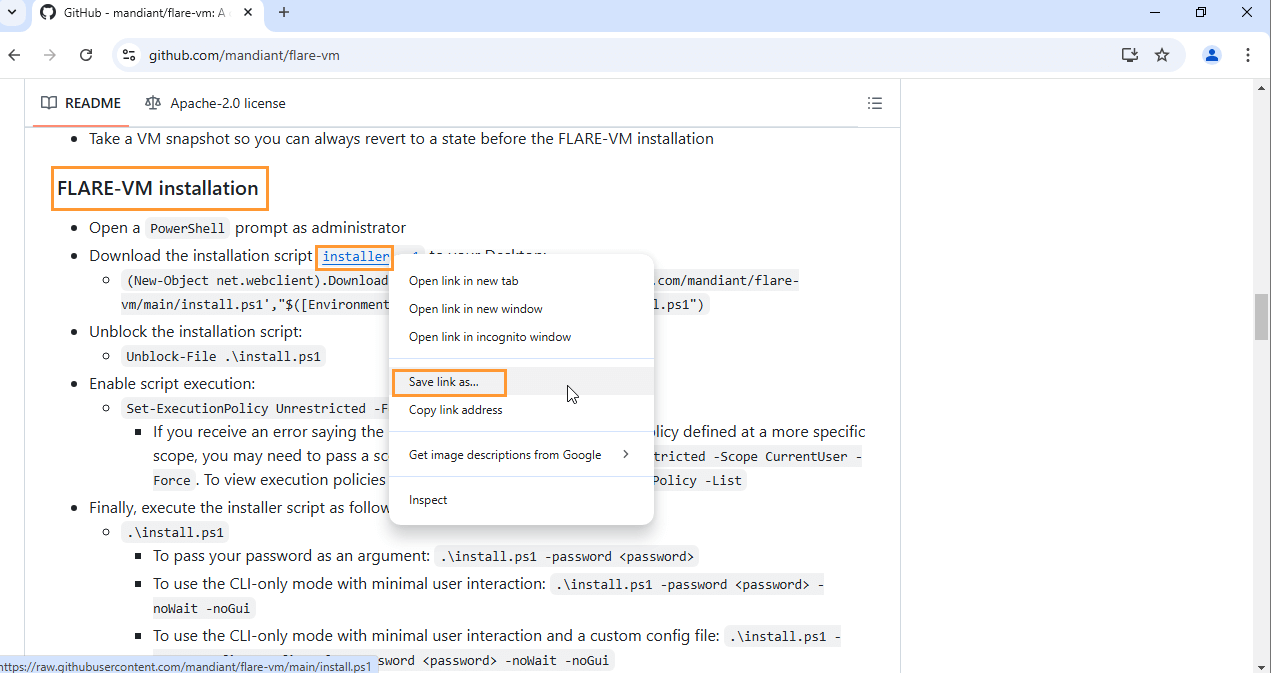The image size is (1271, 673).
Task: Click the scrollbar down arrow
Action: click(x=1262, y=665)
